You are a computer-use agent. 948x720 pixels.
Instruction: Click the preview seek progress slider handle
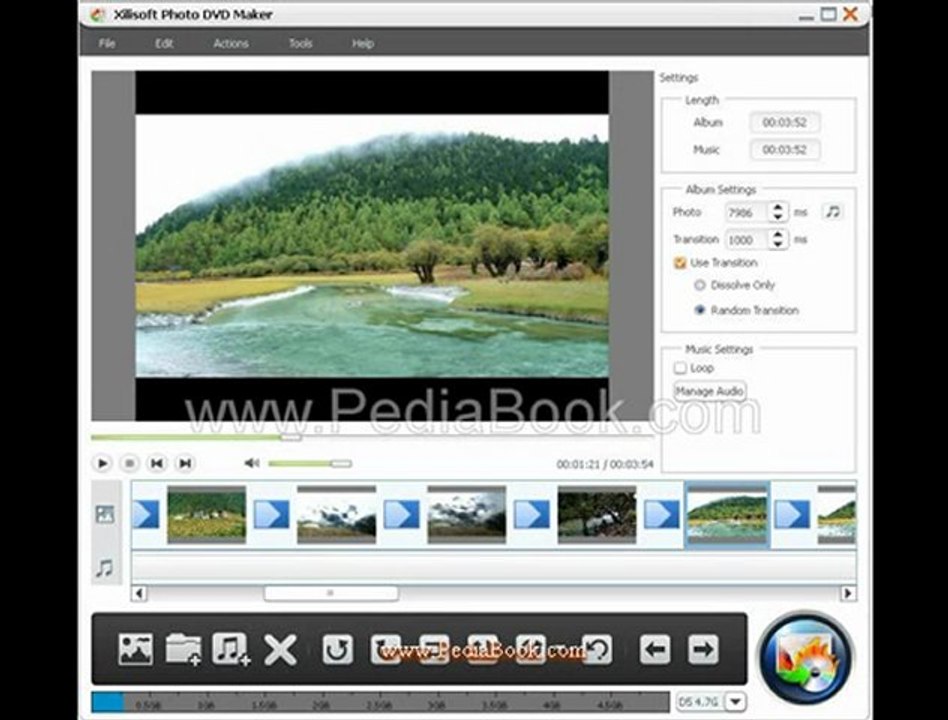tap(291, 437)
